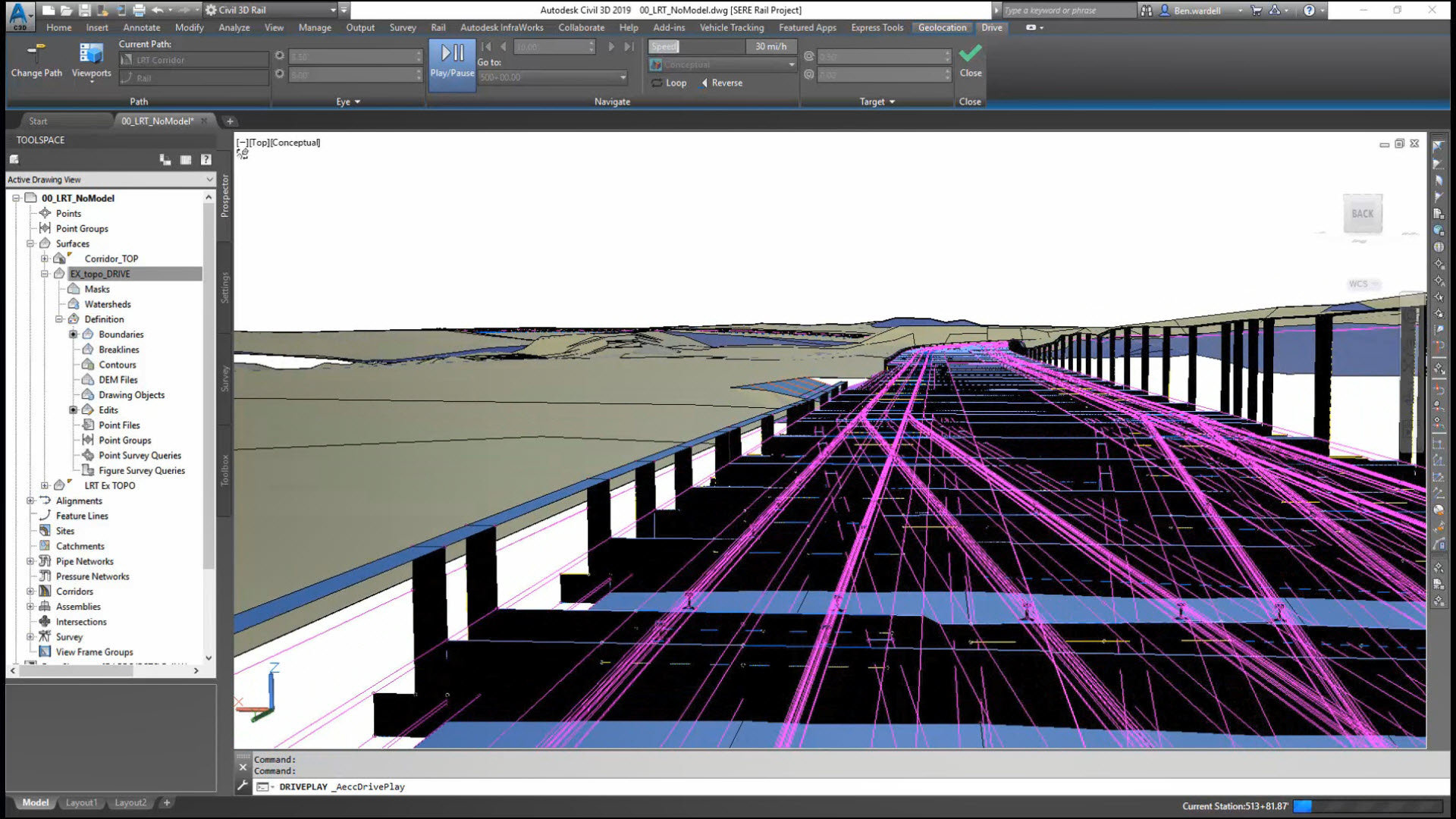Image resolution: width=1456 pixels, height=819 pixels.
Task: Click BACK on the ViewCube
Action: 1363,213
